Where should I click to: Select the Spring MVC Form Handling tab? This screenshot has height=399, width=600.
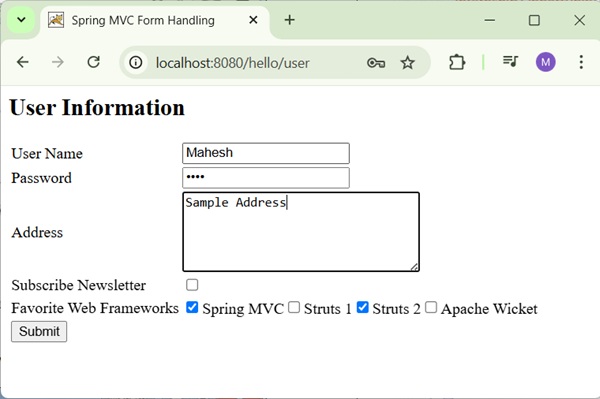pos(155,20)
